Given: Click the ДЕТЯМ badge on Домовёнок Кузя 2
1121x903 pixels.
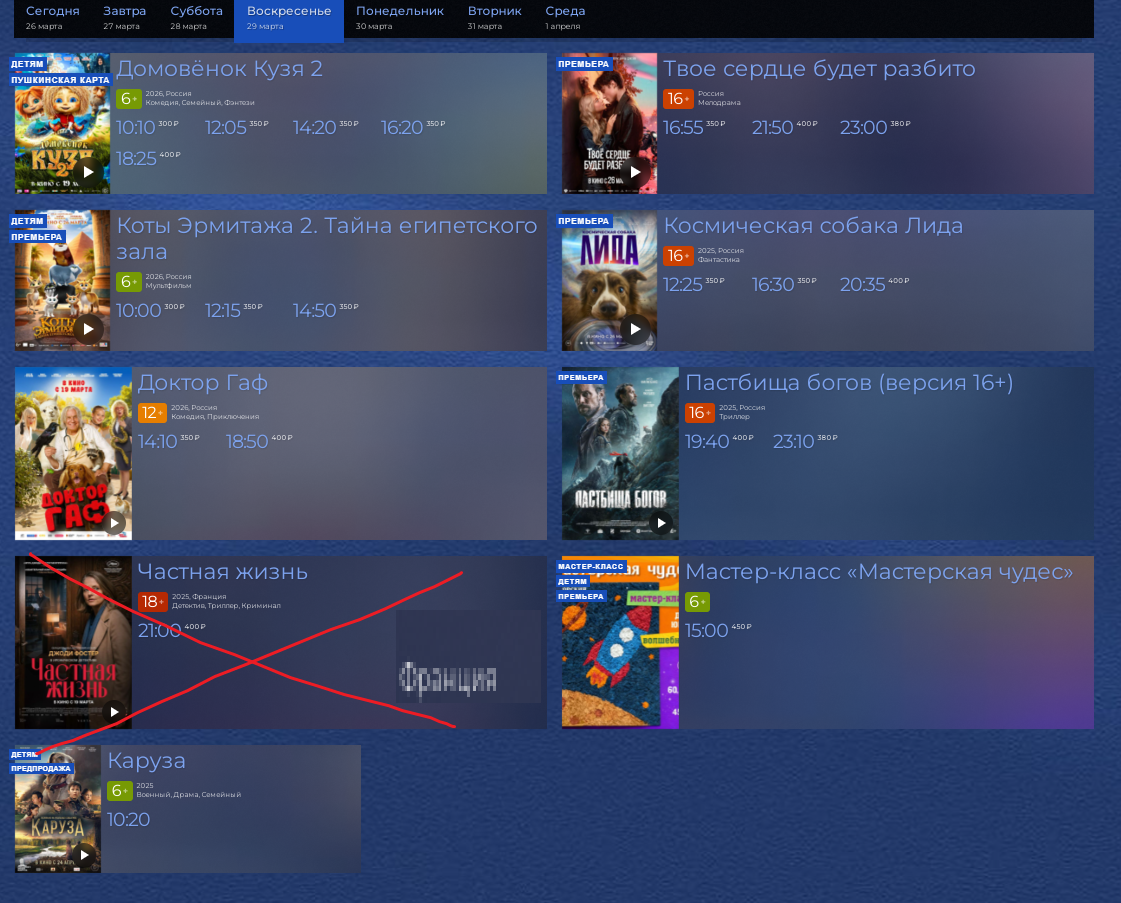Looking at the screenshot, I should tap(27, 64).
